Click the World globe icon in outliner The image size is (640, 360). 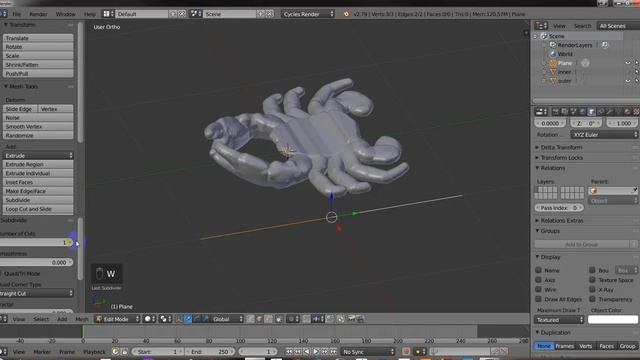click(553, 54)
